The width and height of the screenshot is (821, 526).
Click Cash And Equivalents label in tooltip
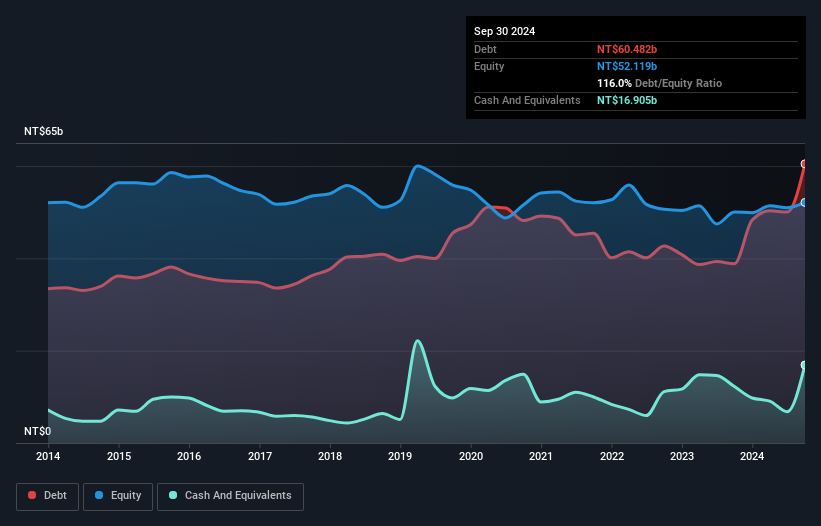click(527, 100)
